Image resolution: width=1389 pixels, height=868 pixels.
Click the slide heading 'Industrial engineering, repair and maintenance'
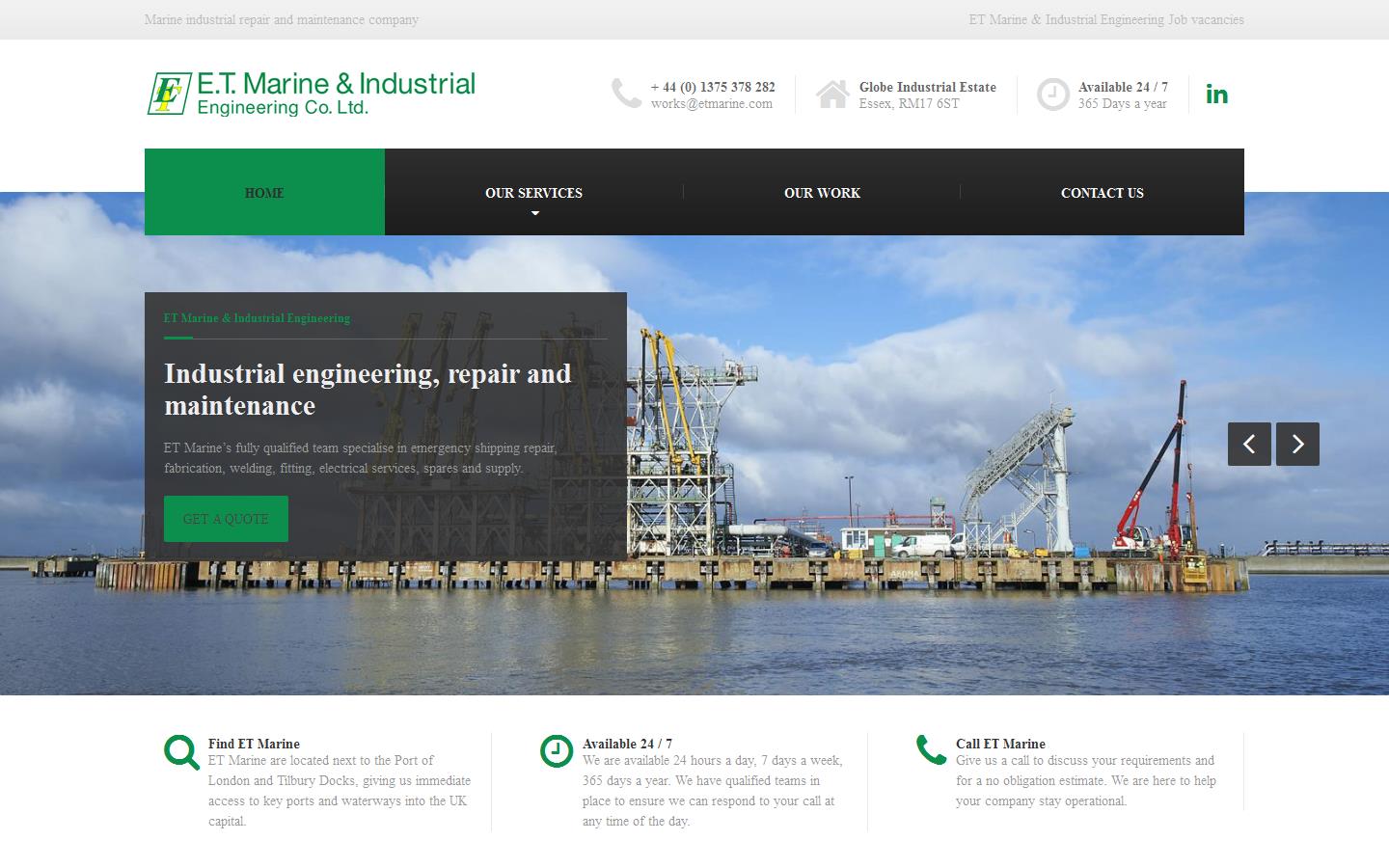pos(368,390)
